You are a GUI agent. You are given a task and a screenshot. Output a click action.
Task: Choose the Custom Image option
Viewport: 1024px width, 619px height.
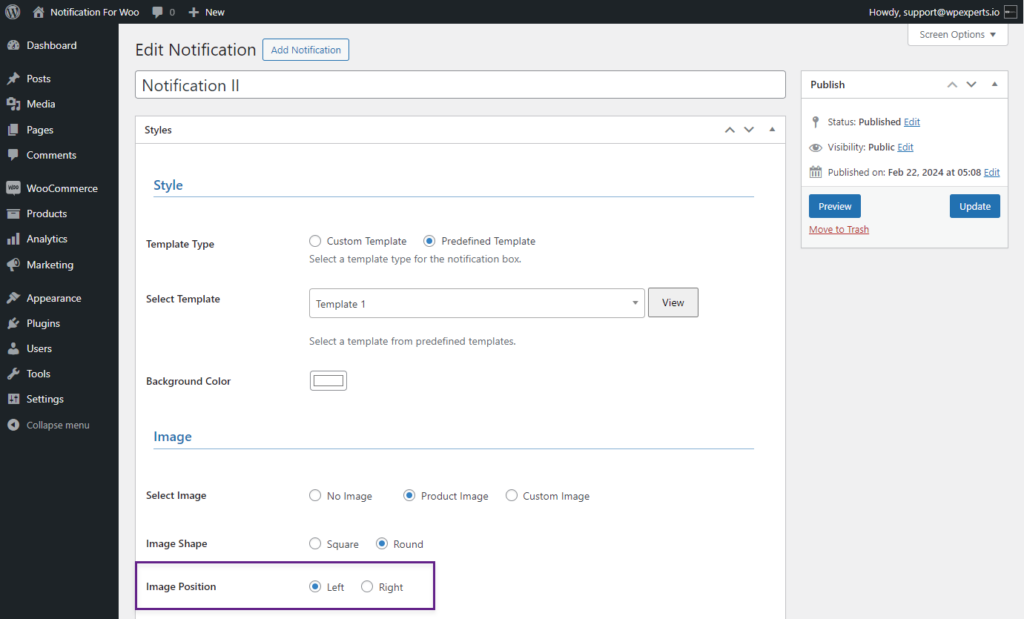(511, 496)
